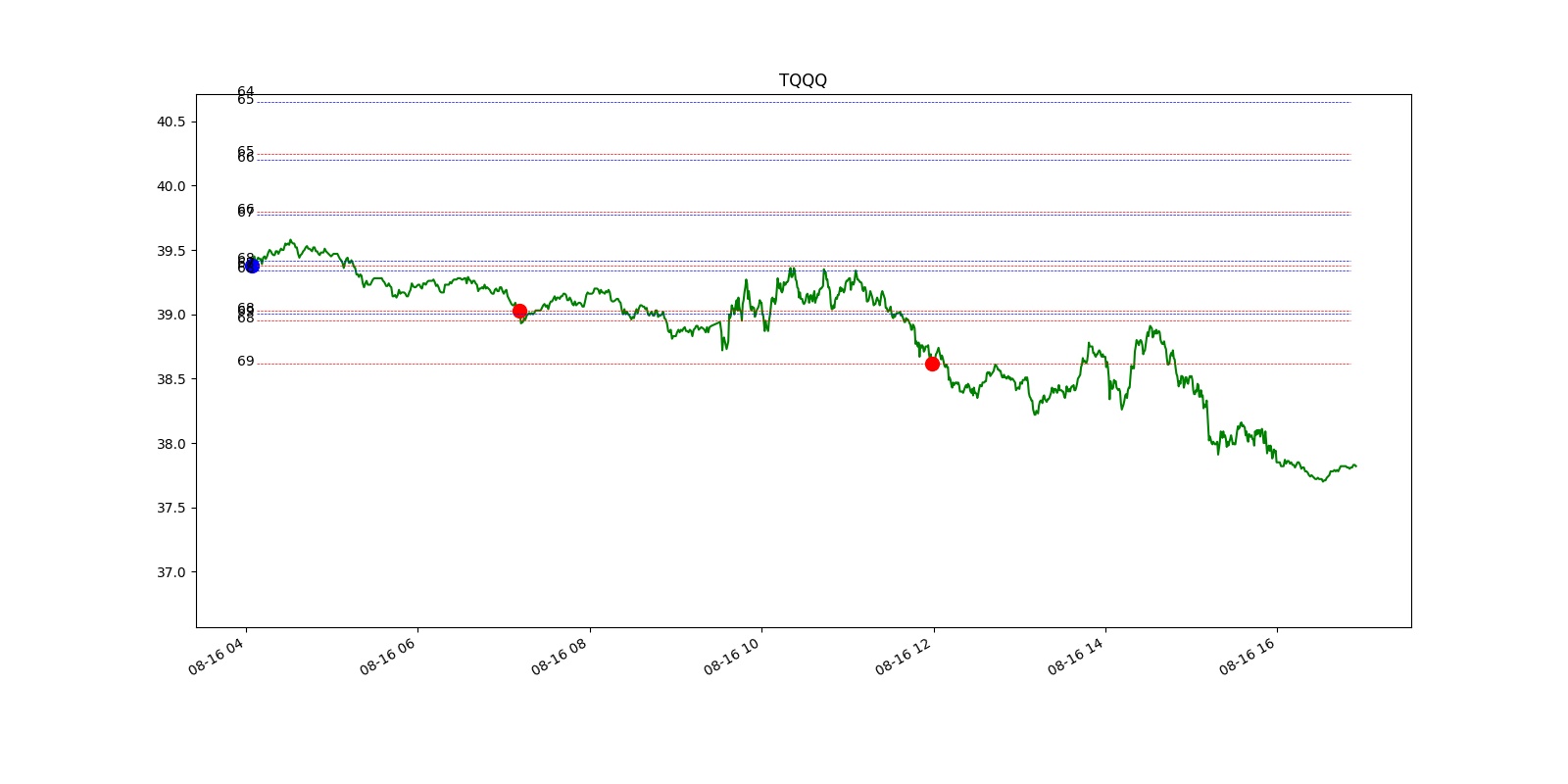This screenshot has width=1568, height=784.
Task: Click the 08-16 14 x-axis label
Action: 1076,656
